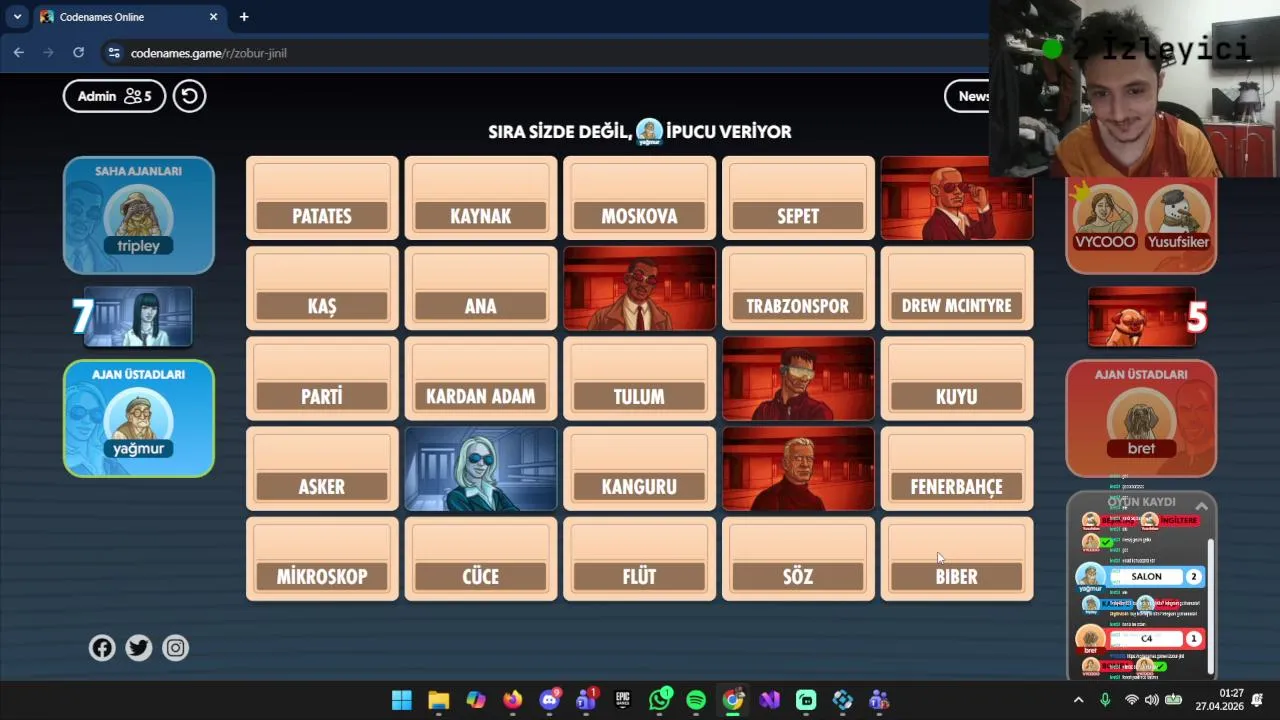Select the MİKROSKOP card
This screenshot has height=720, width=1280.
(322, 558)
